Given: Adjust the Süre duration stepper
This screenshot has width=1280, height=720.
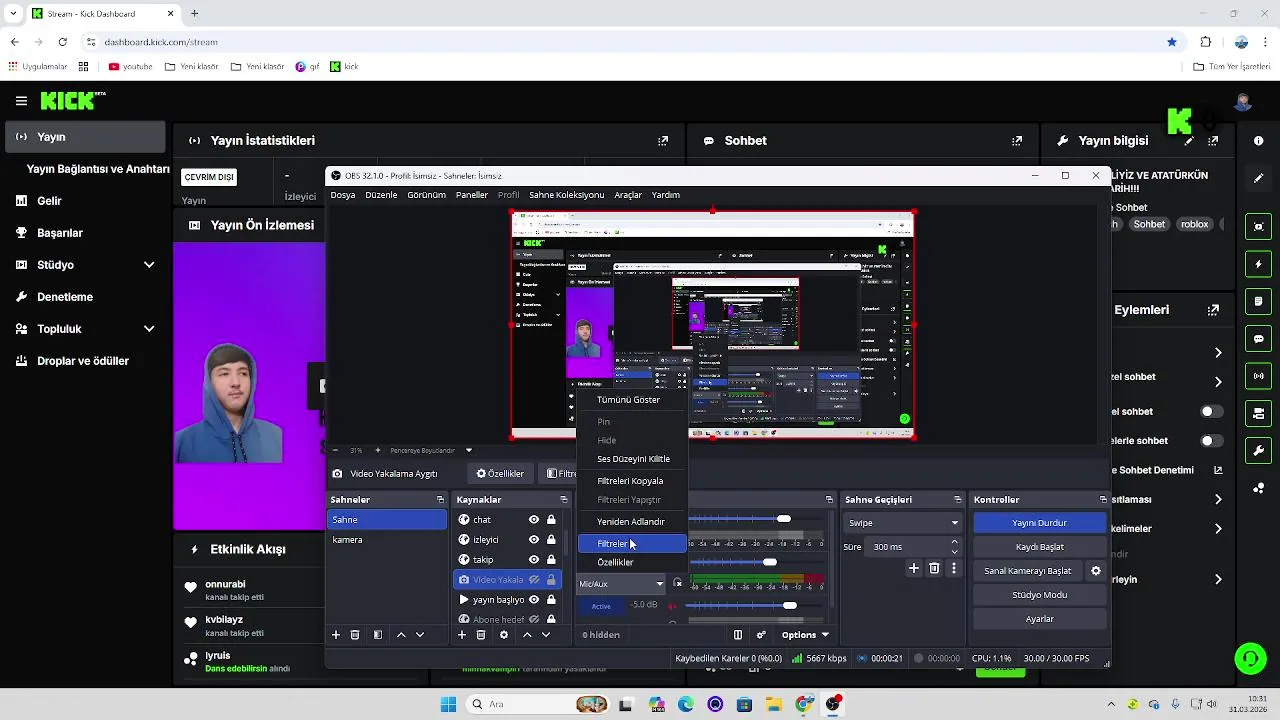Looking at the screenshot, I should pyautogui.click(x=954, y=547).
